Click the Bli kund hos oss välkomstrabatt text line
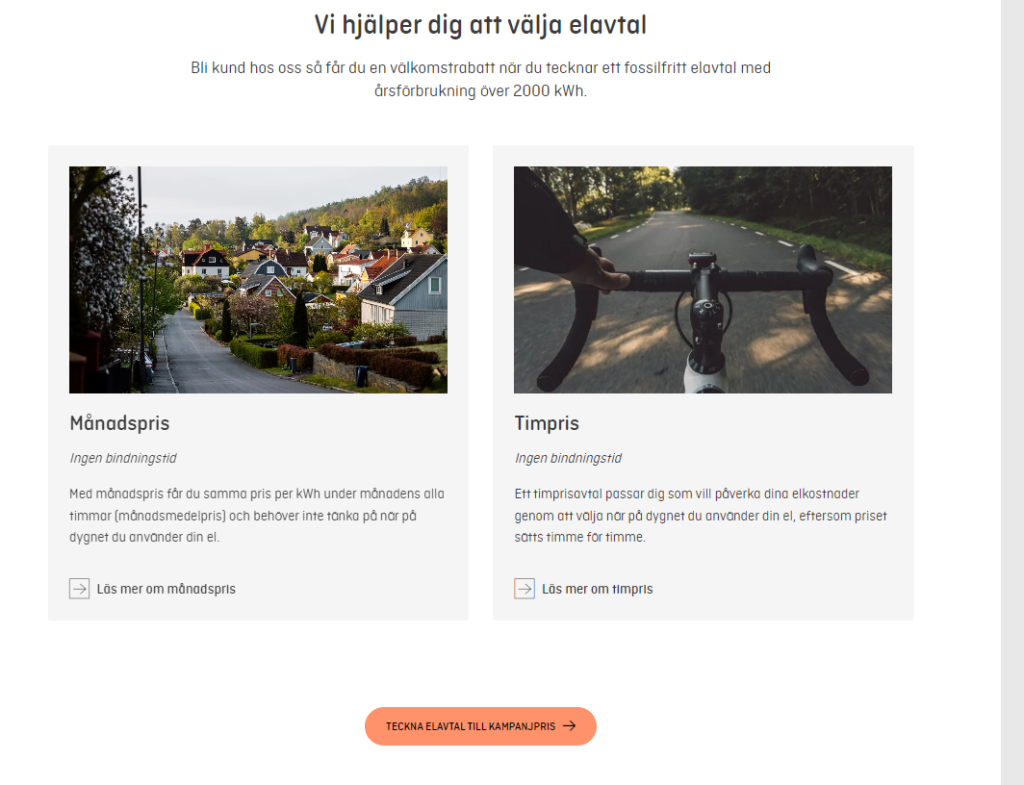Screen dimensions: 1024x785 point(481,68)
